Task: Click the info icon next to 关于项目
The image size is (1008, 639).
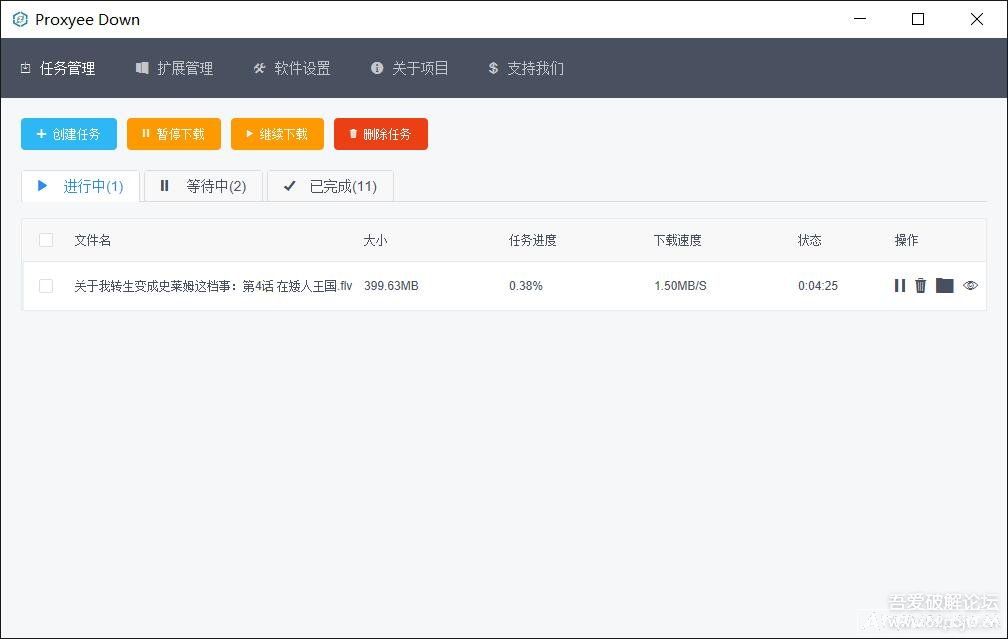Action: tap(377, 68)
